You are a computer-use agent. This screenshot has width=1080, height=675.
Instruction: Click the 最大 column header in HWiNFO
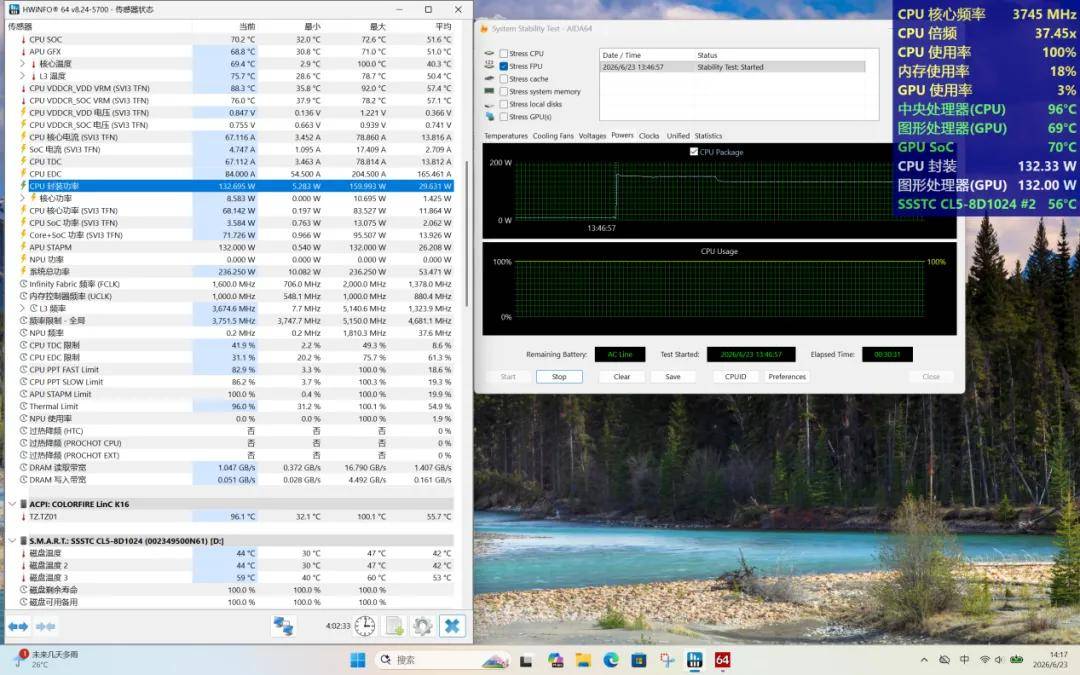pyautogui.click(x=377, y=26)
